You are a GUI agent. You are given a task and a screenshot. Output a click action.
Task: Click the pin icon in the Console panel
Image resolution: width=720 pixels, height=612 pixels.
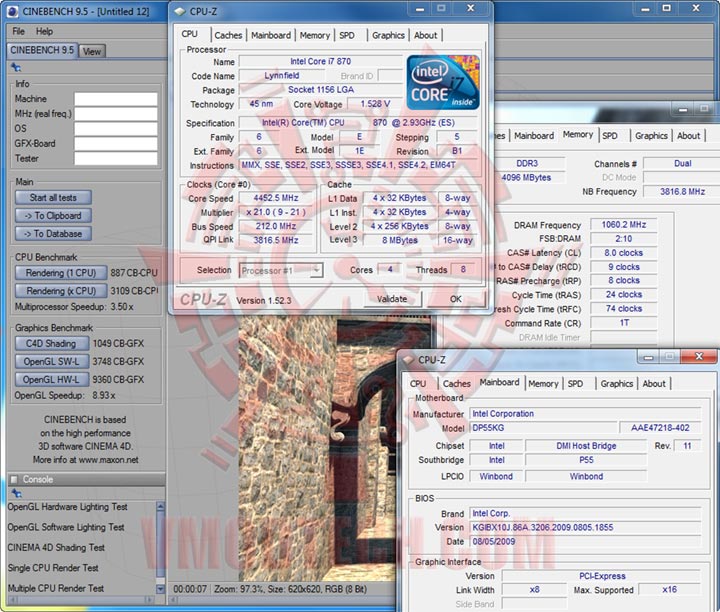[17, 493]
